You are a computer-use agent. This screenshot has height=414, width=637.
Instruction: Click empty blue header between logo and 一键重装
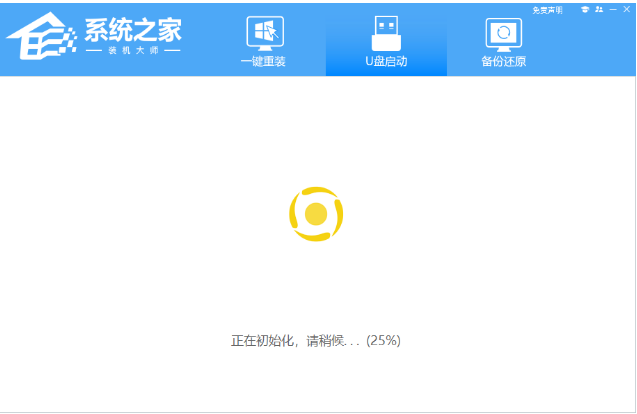(x=210, y=40)
